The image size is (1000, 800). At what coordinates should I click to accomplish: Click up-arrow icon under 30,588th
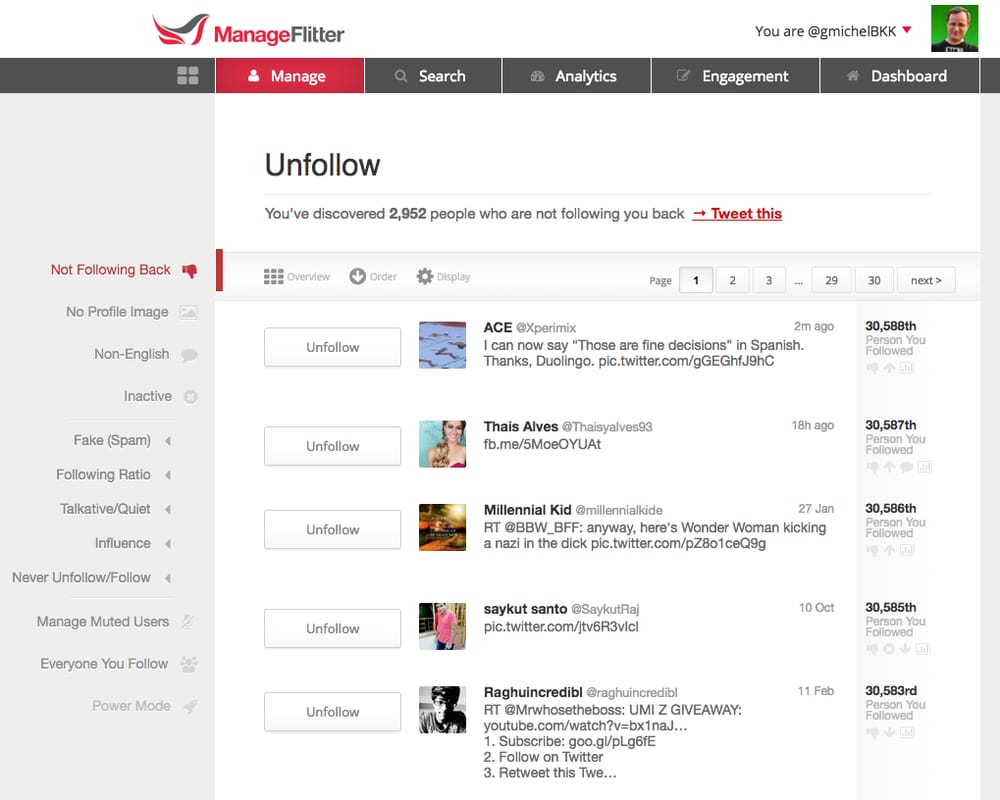click(889, 368)
